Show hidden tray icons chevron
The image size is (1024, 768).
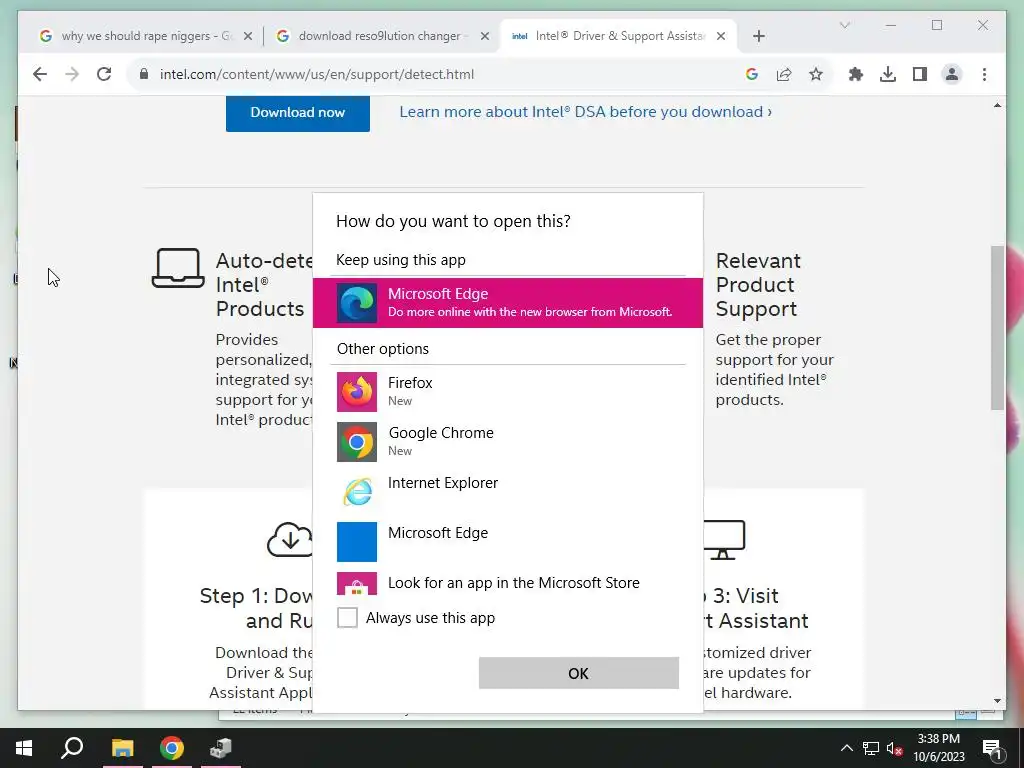(846, 748)
